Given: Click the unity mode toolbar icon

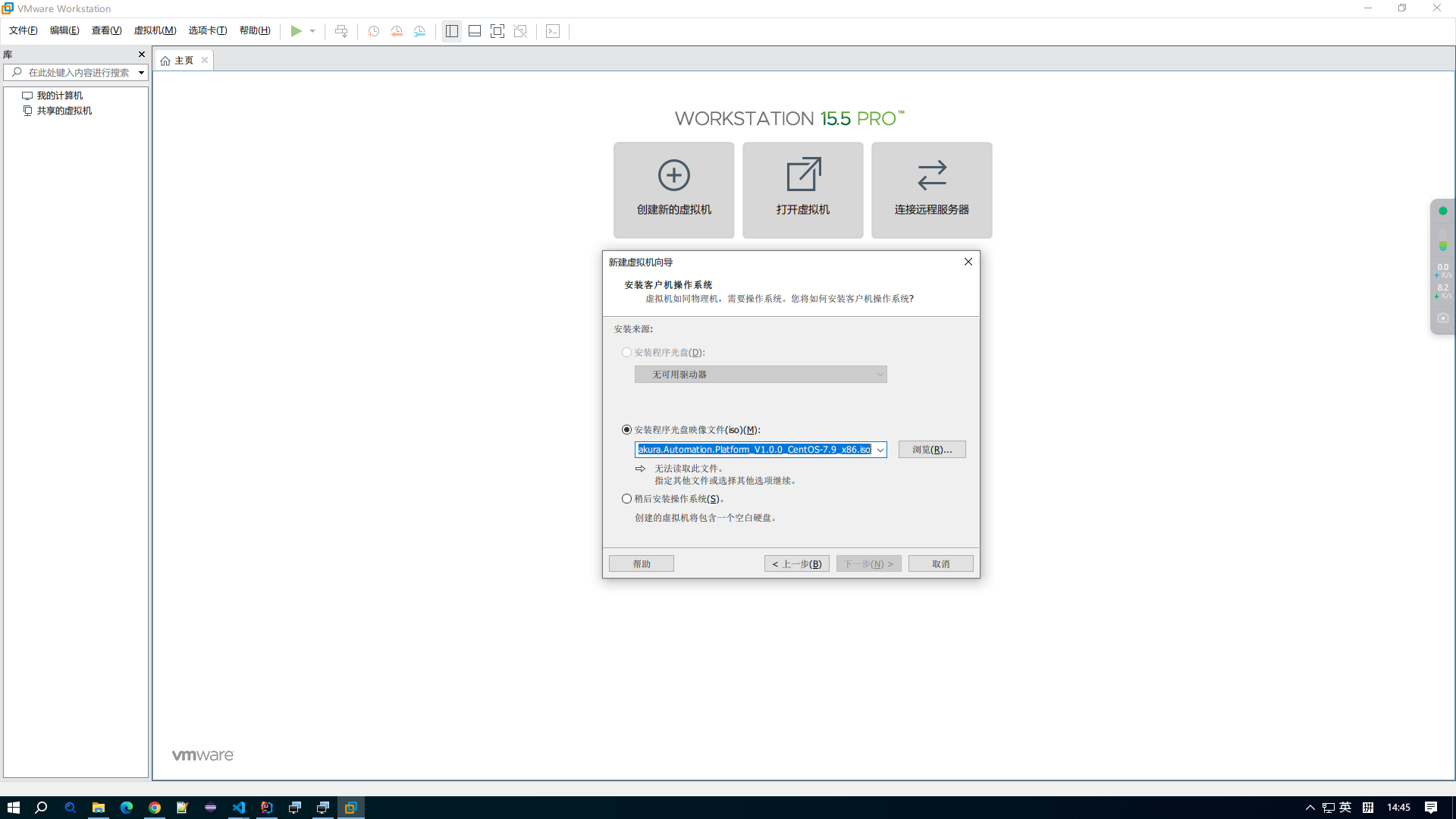Looking at the screenshot, I should click(520, 31).
